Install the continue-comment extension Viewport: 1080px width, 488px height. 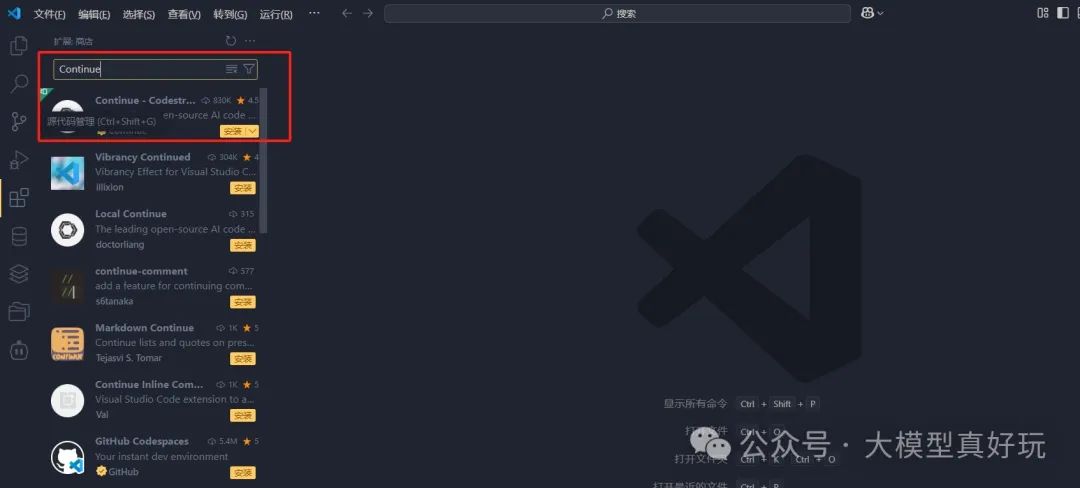tap(242, 302)
